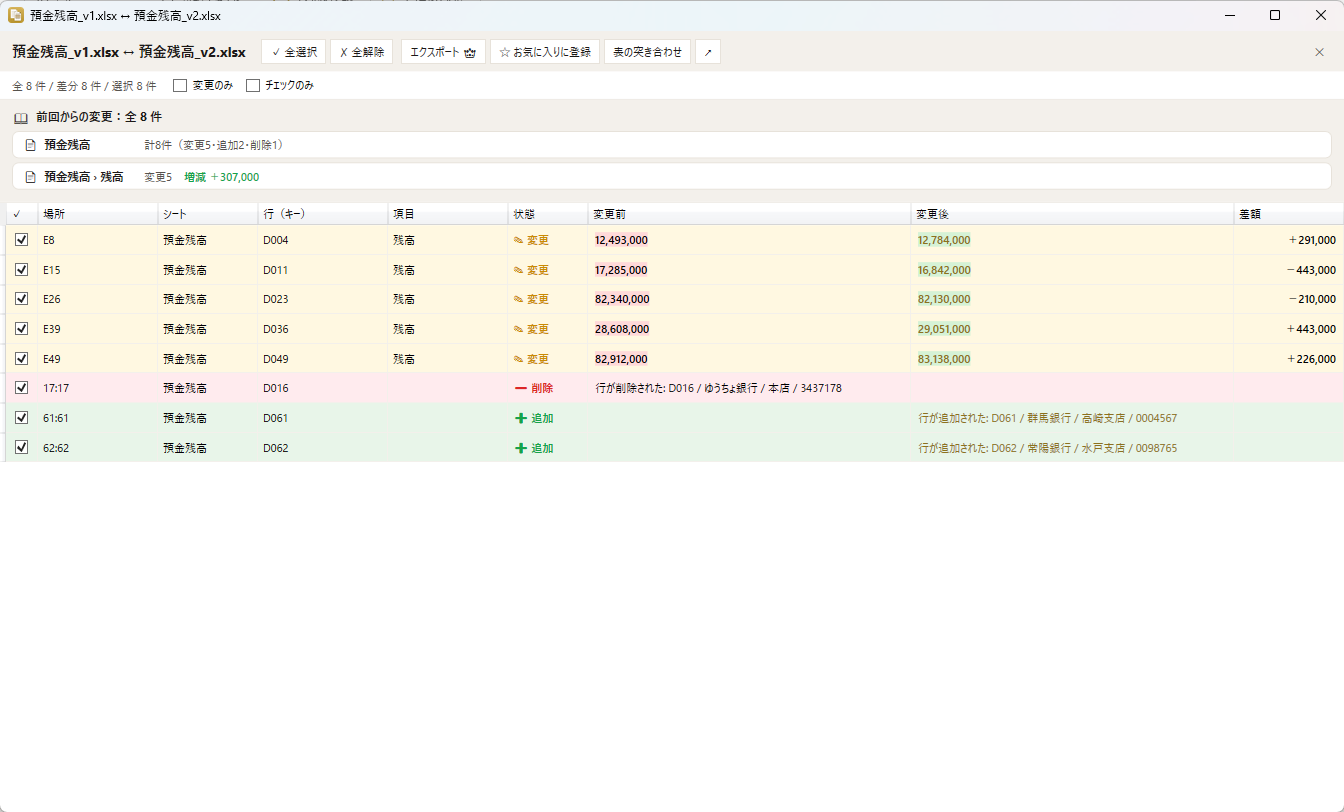Uncheck the deleted row 17:17 checkbox
This screenshot has width=1344, height=812.
click(x=21, y=388)
